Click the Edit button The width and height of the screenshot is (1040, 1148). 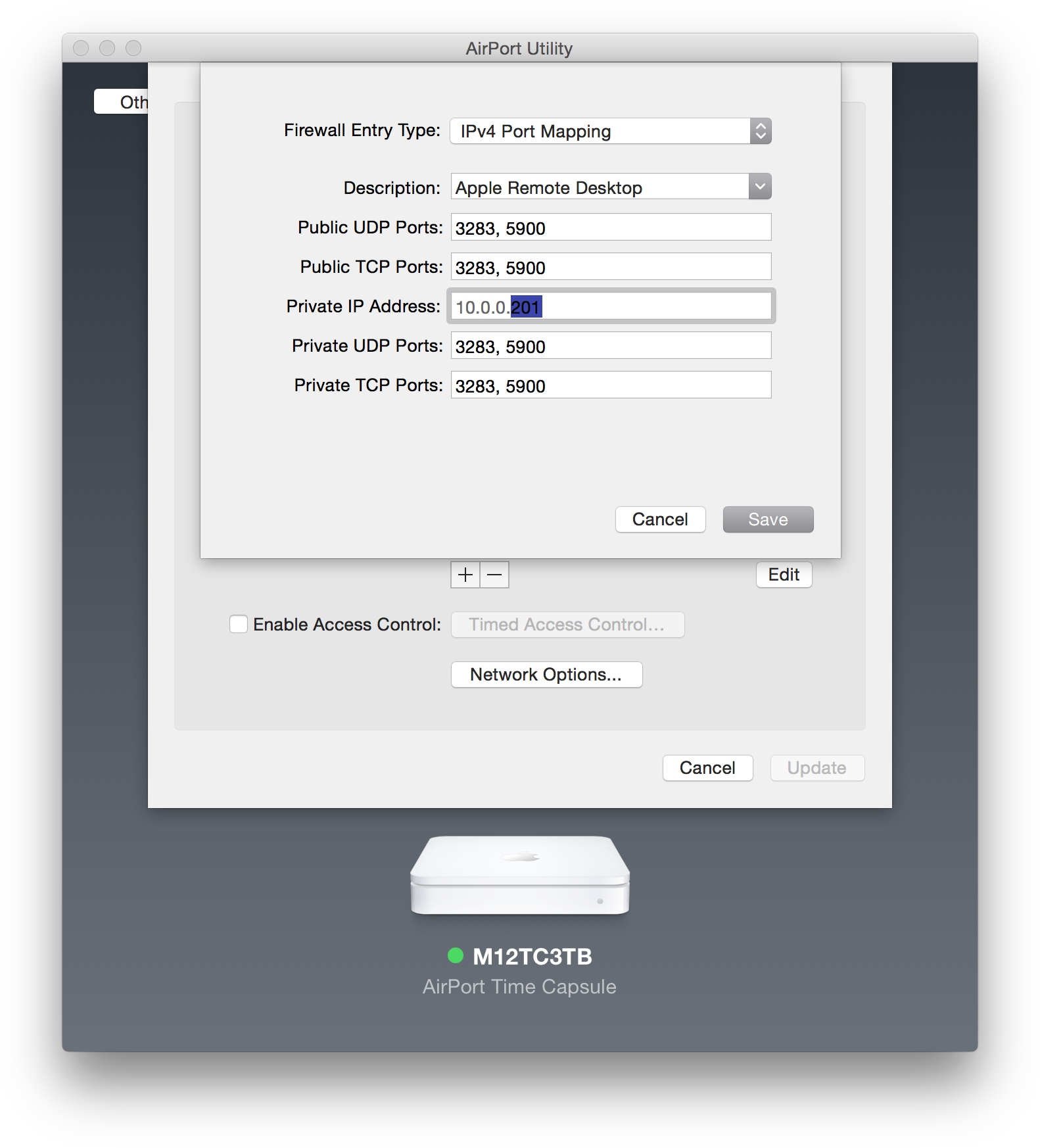(x=784, y=575)
